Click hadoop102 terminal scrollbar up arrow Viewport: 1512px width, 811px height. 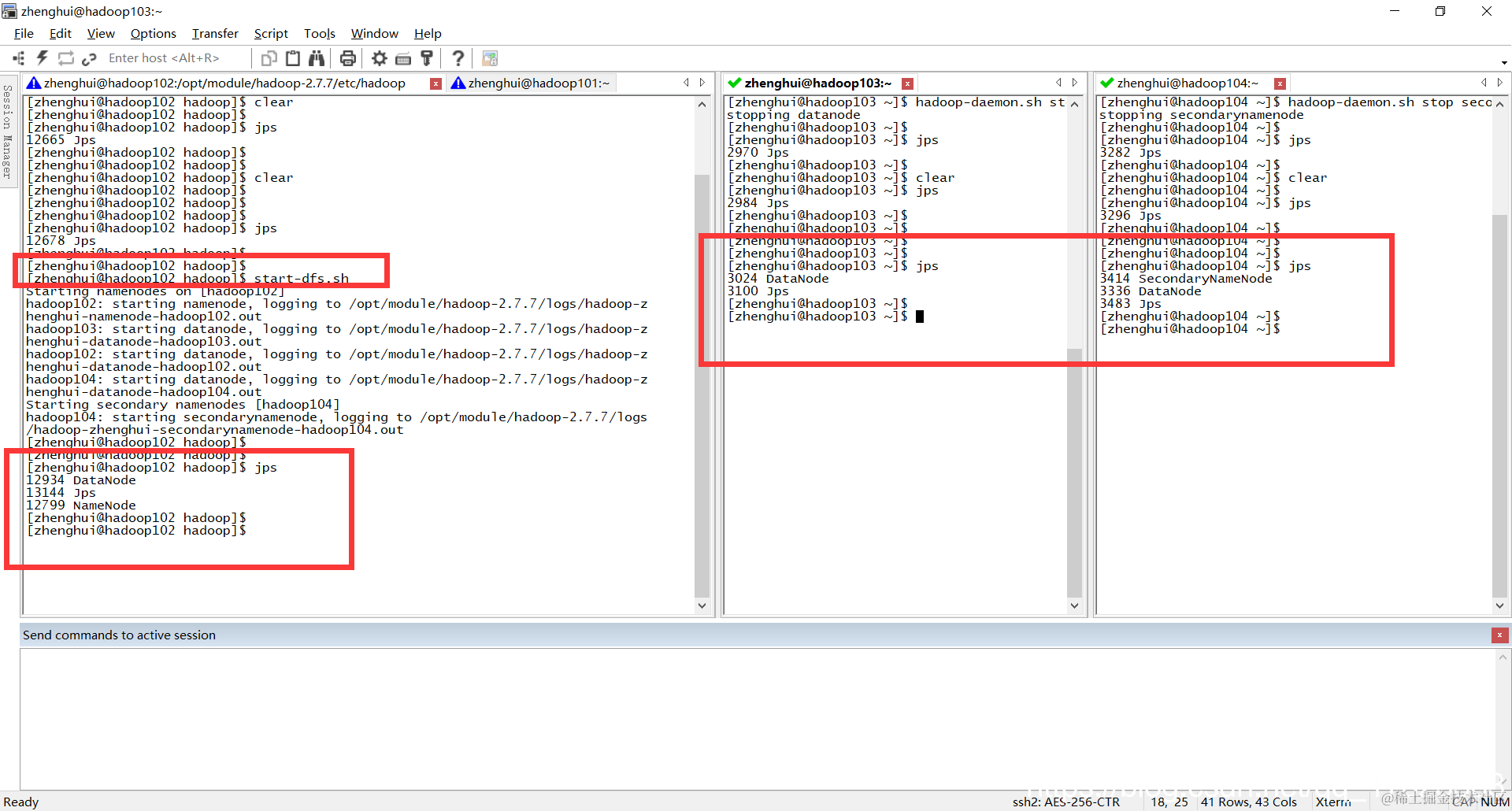tap(702, 104)
